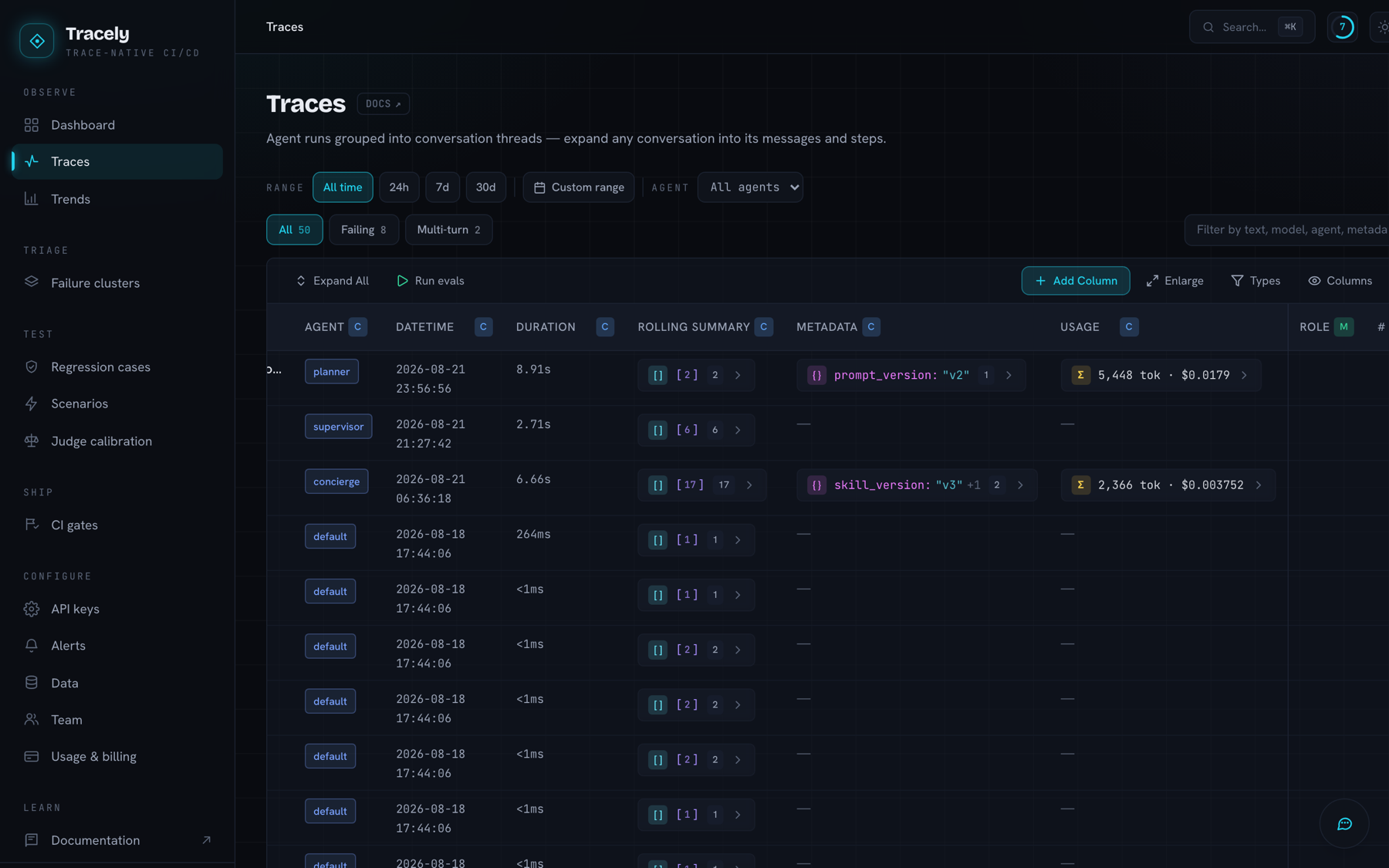Click the Team people icon
Image resolution: width=1389 pixels, height=868 pixels.
tap(32, 720)
